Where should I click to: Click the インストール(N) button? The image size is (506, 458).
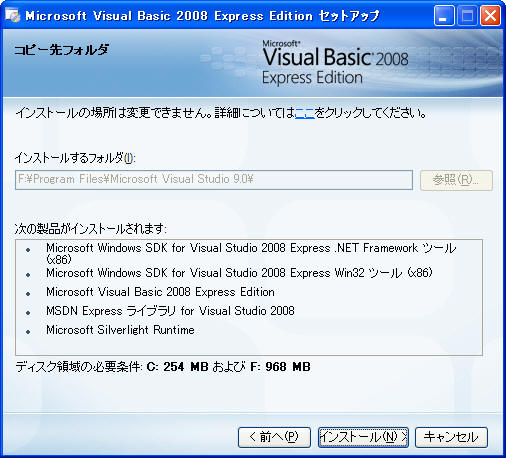tap(363, 437)
